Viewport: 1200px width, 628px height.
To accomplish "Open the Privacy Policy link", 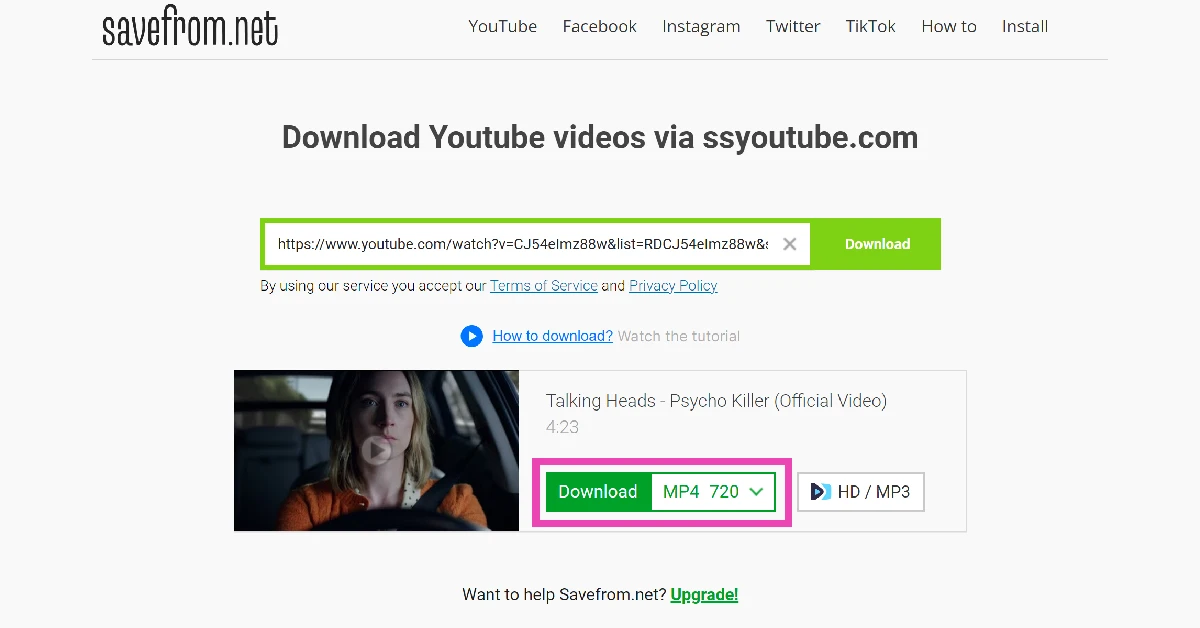I will coord(673,286).
